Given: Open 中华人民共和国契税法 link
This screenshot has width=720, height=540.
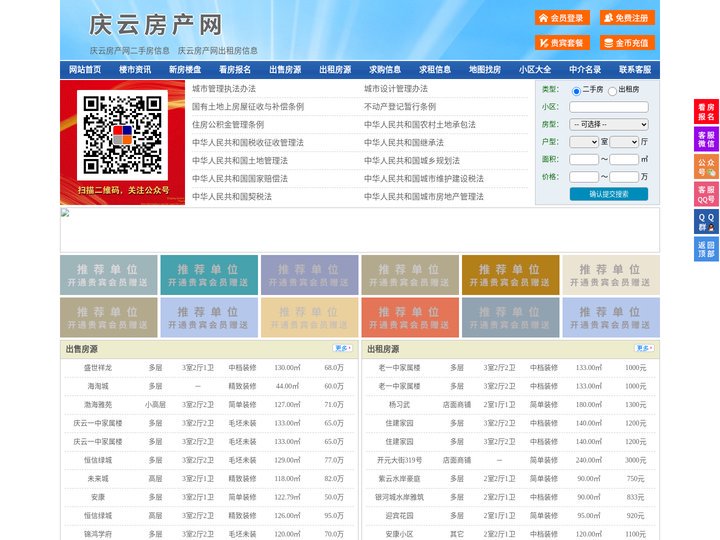Looking at the screenshot, I should click(232, 197).
